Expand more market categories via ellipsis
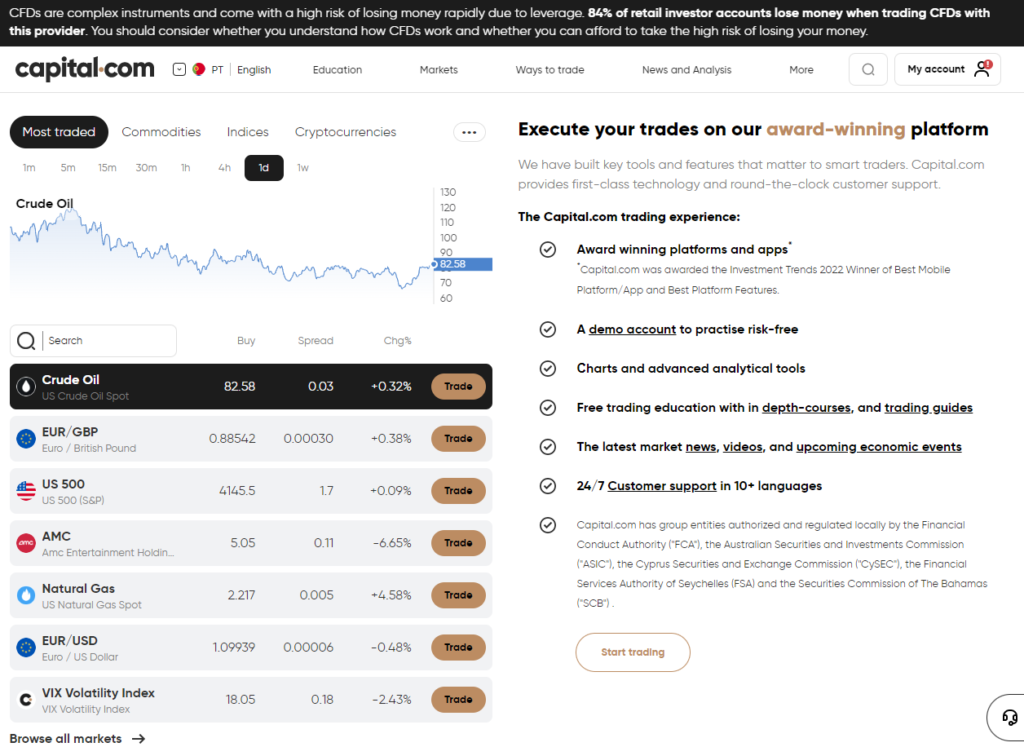 pyautogui.click(x=469, y=131)
